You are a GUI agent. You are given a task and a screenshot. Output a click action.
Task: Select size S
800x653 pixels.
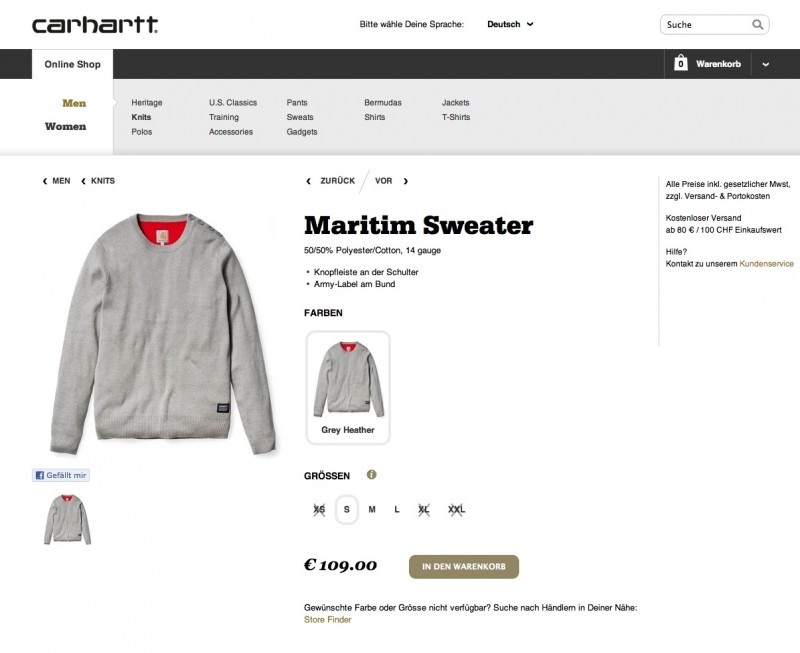pos(346,509)
